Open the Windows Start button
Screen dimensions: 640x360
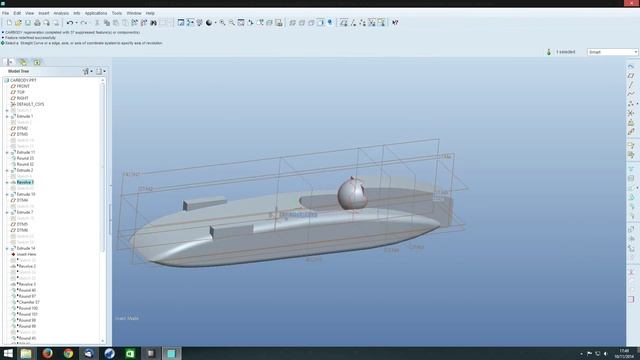tap(8, 353)
